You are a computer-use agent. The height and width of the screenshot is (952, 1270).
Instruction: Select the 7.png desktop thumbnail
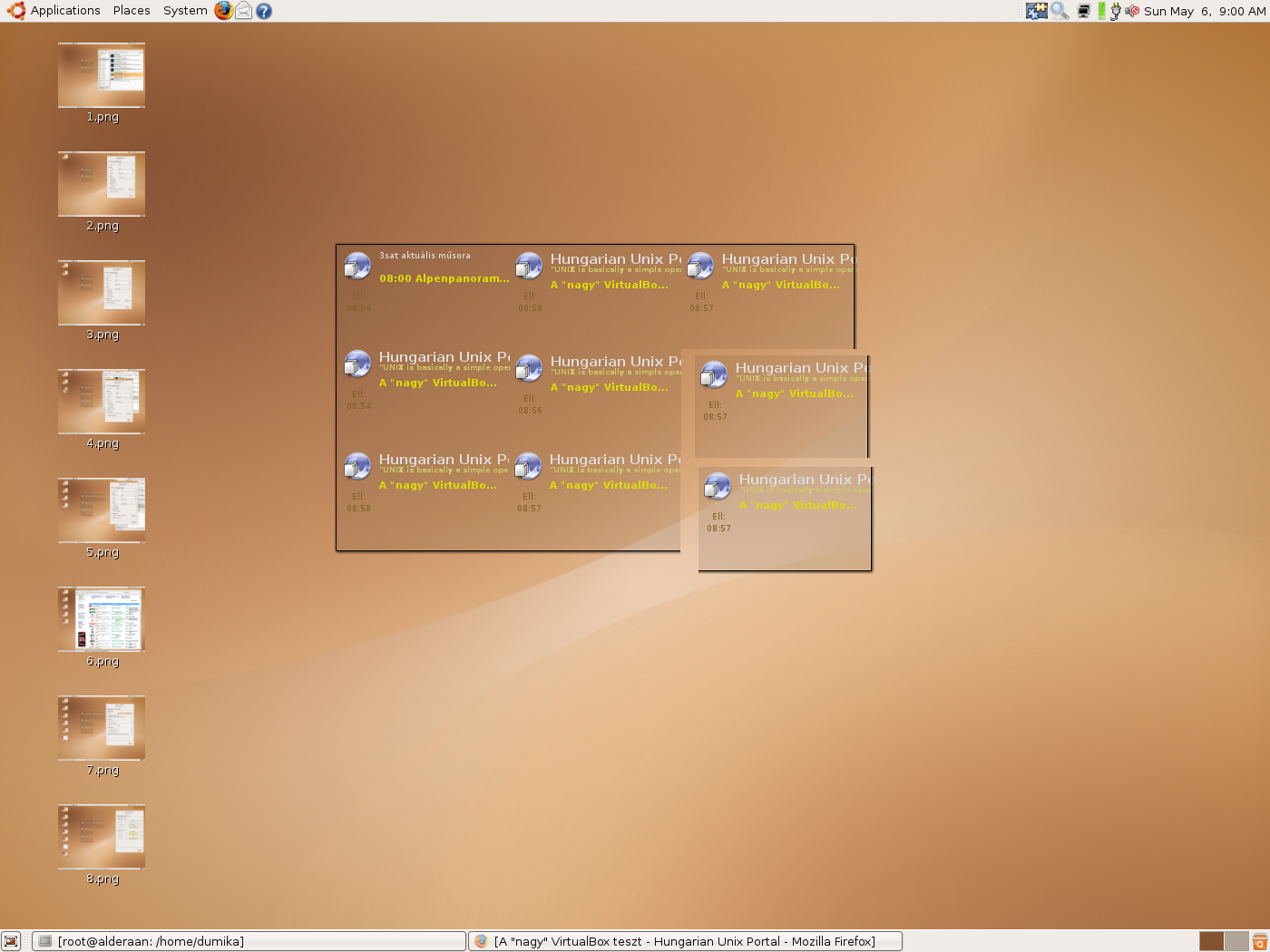[102, 728]
